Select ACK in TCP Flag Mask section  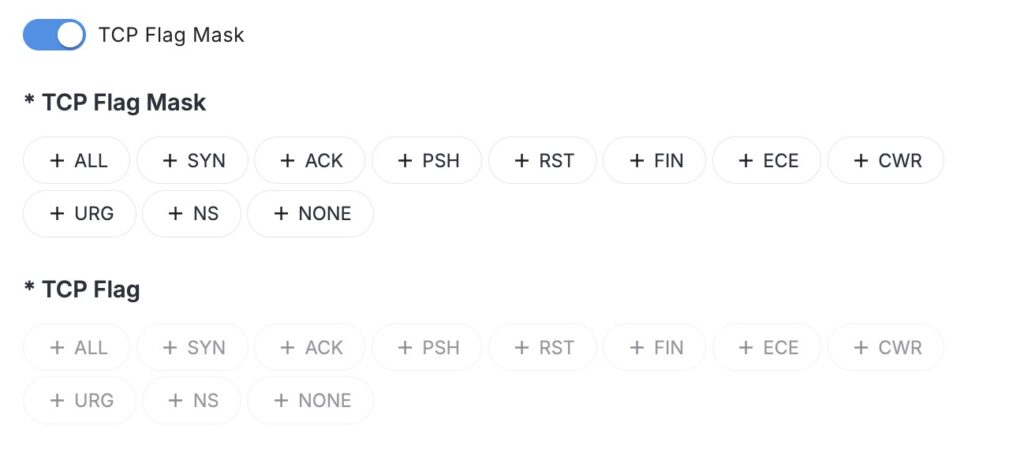click(311, 160)
